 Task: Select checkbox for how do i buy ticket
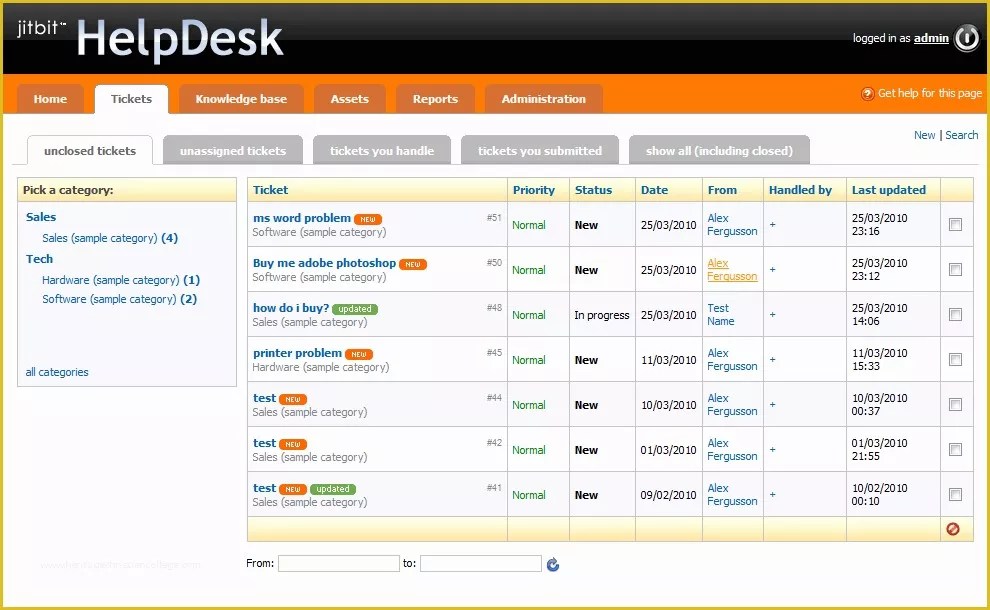click(x=955, y=314)
